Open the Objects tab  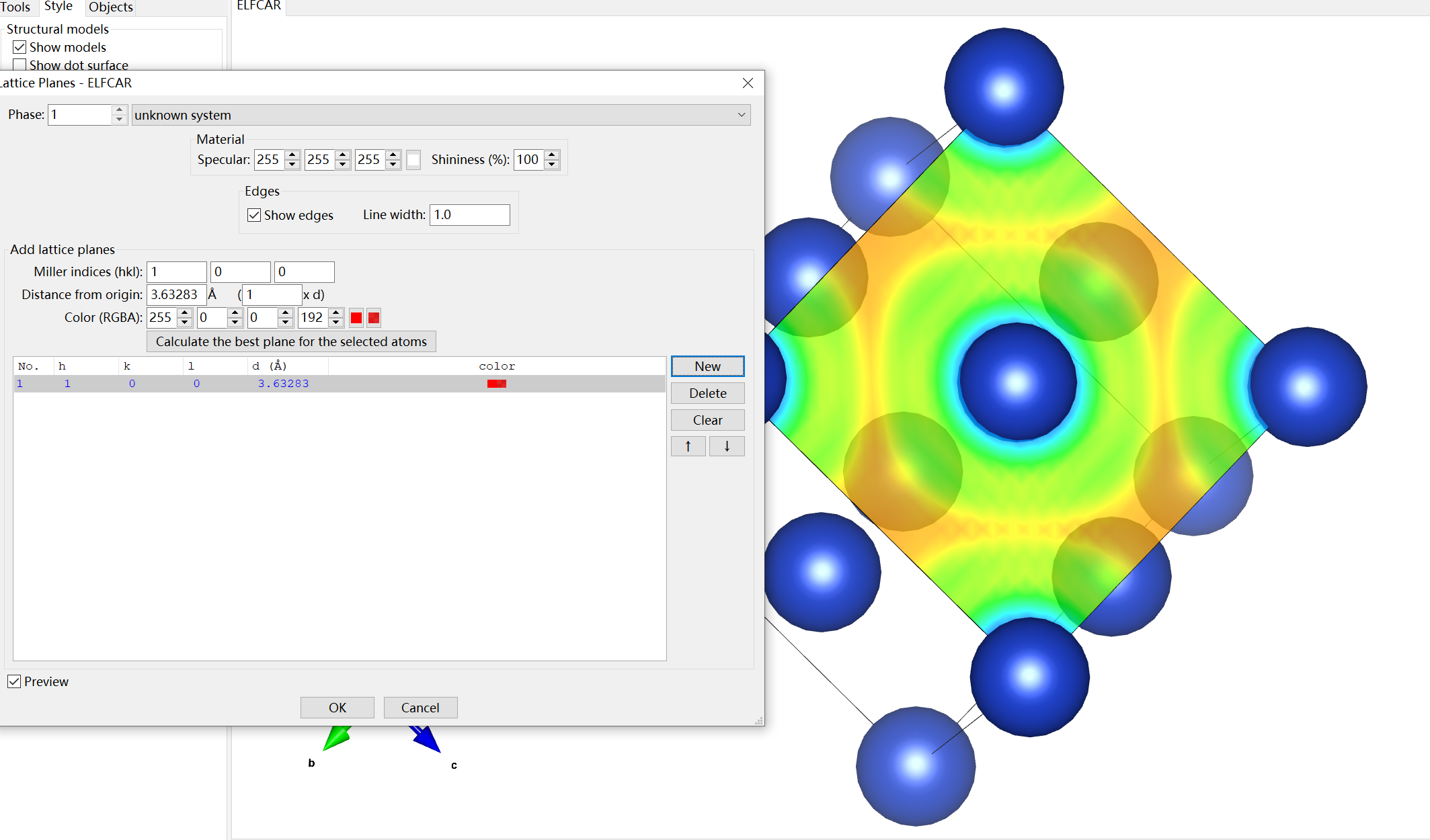pos(110,7)
